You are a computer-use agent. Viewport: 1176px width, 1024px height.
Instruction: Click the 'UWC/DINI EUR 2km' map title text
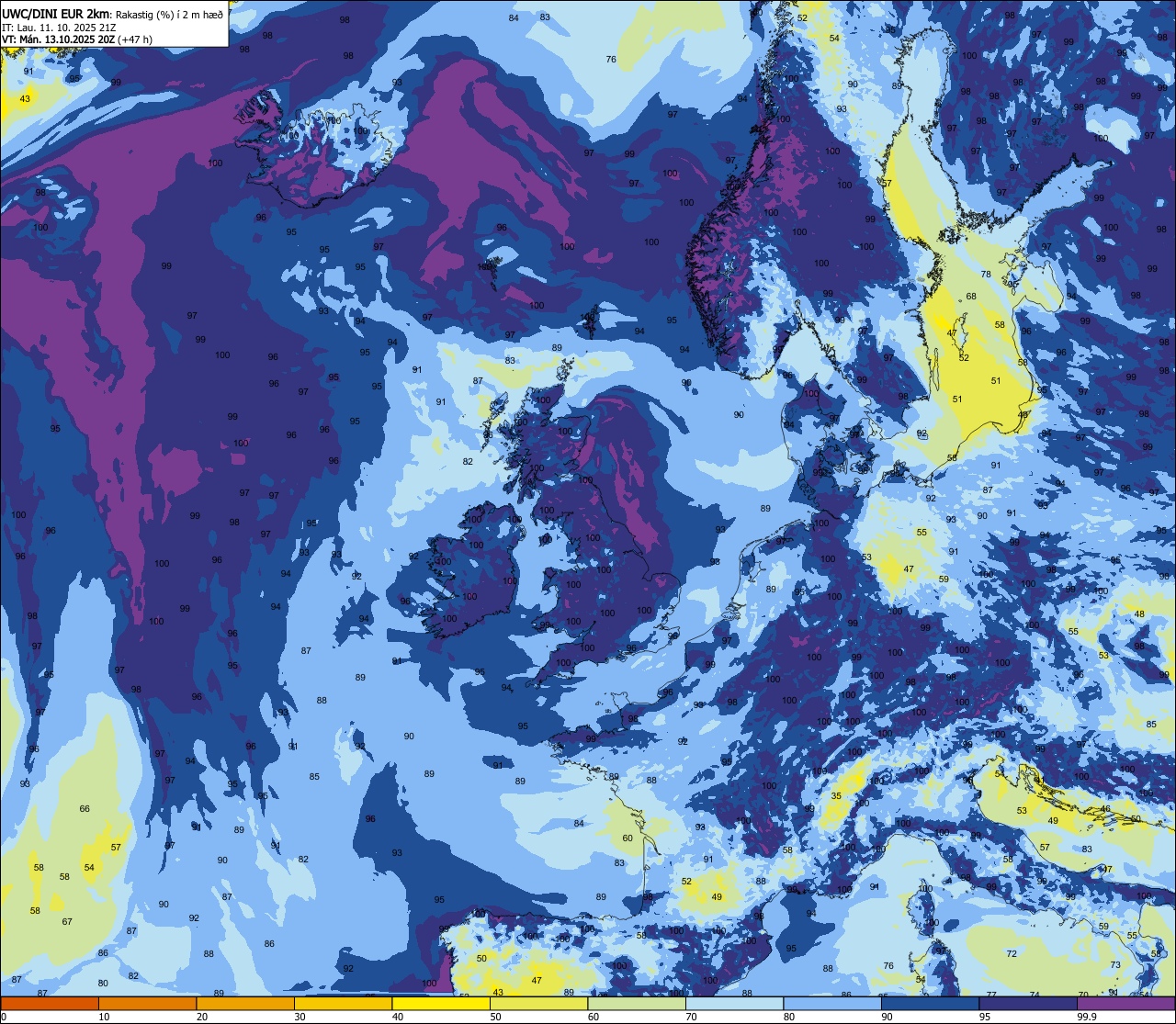click(x=55, y=14)
